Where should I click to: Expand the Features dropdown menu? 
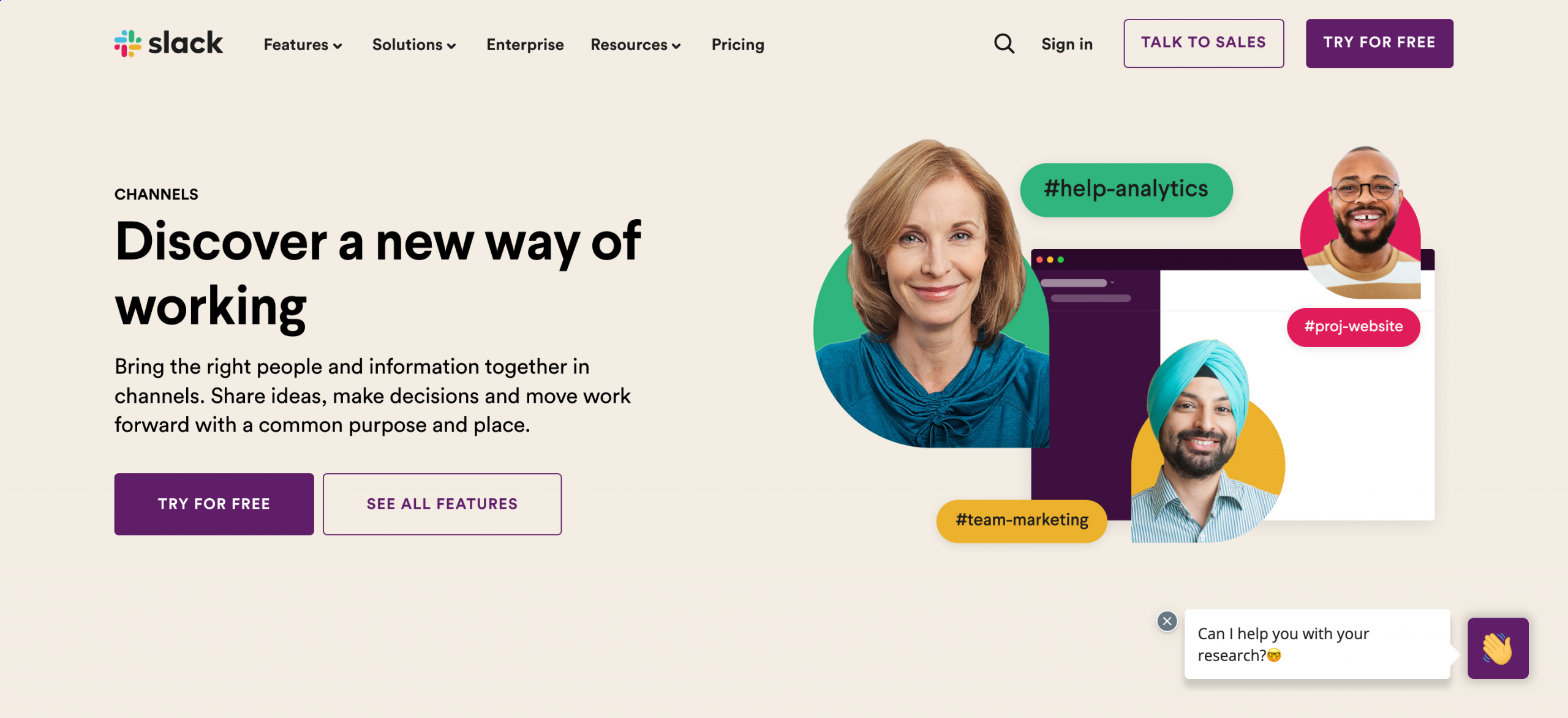coord(303,44)
